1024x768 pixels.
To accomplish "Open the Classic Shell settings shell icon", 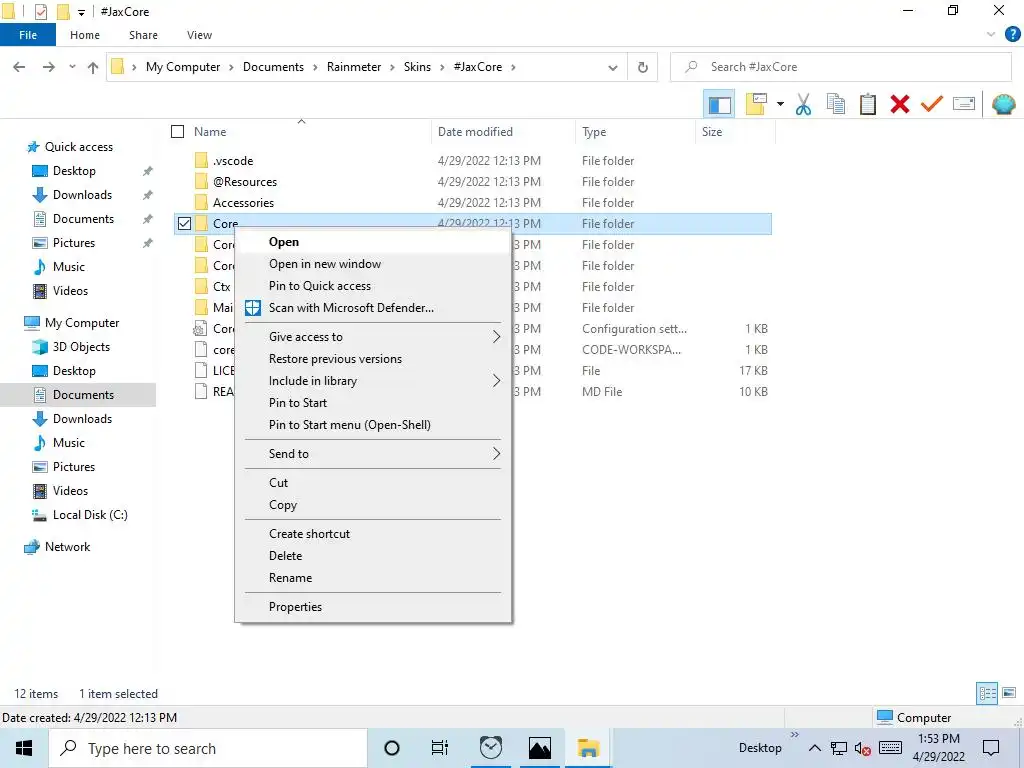I will tap(1003, 104).
